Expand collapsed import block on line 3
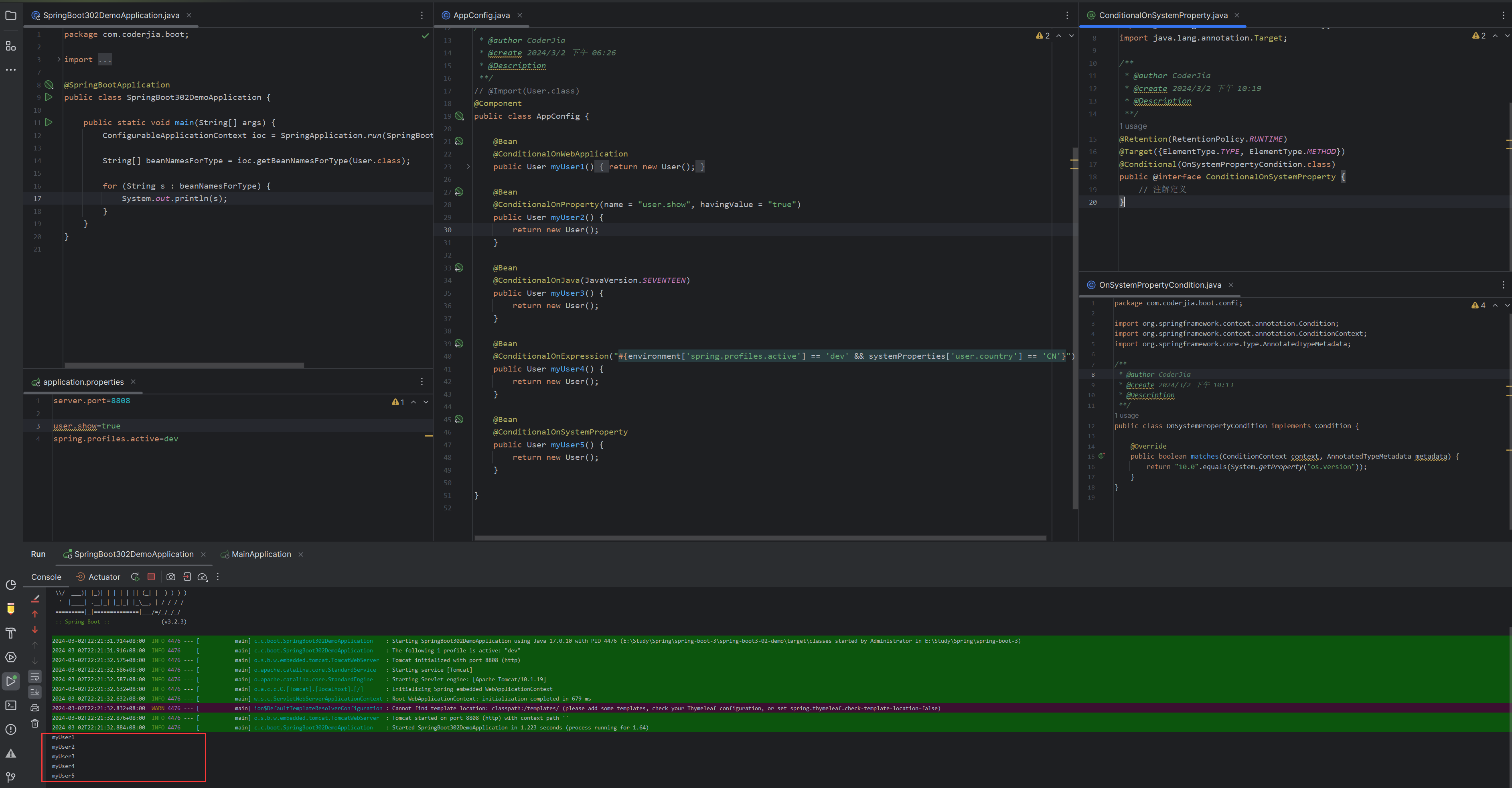The image size is (1512, 788). coord(59,59)
